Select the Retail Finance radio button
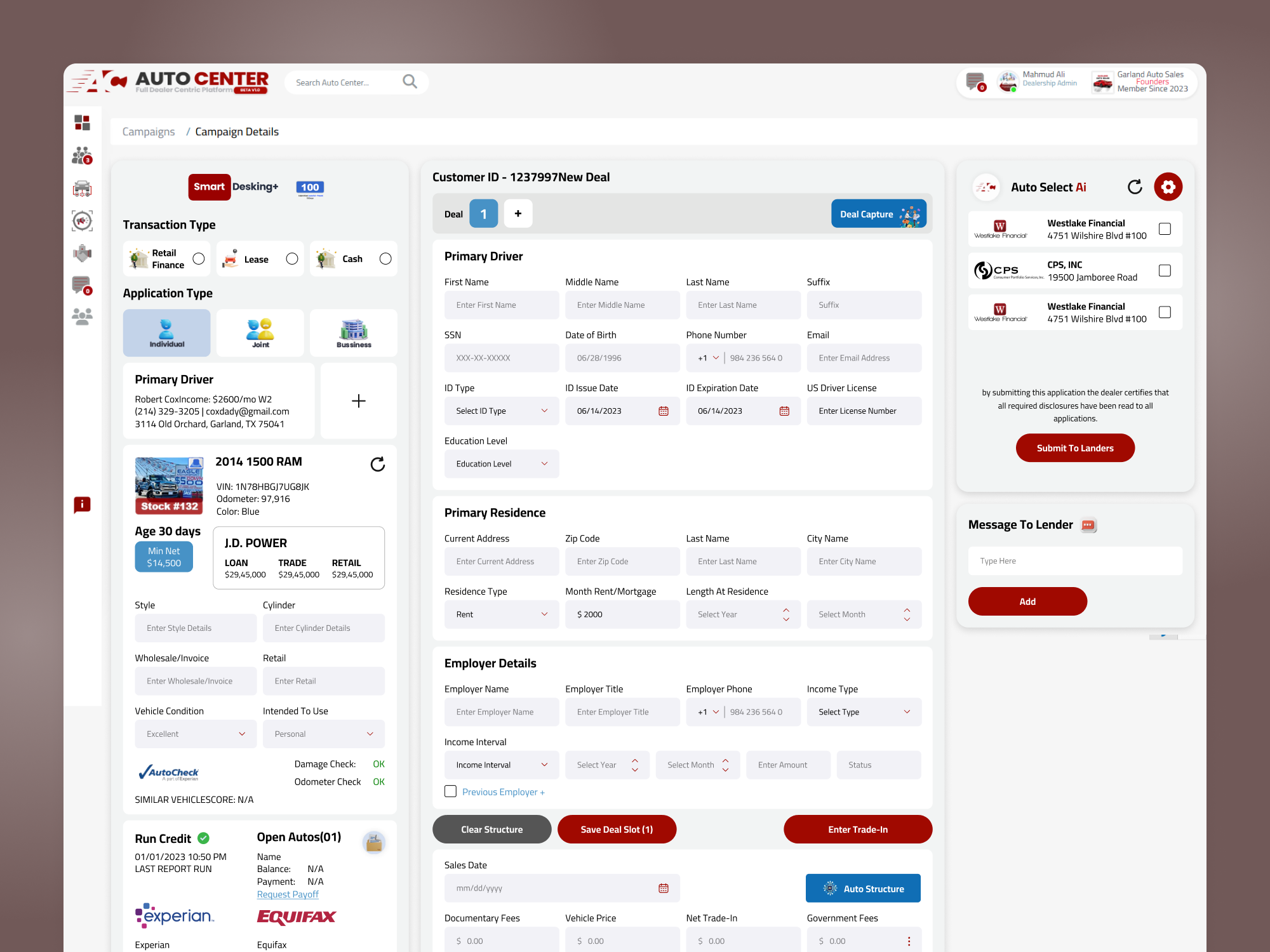Image resolution: width=1270 pixels, height=952 pixels. click(199, 259)
